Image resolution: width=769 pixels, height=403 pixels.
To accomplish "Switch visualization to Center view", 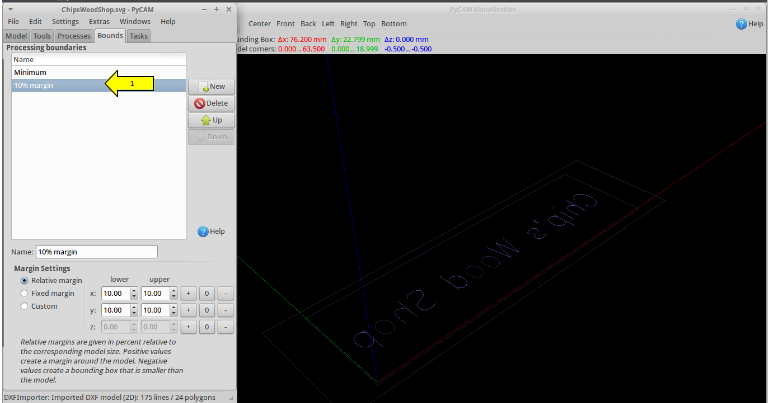I will pos(259,24).
